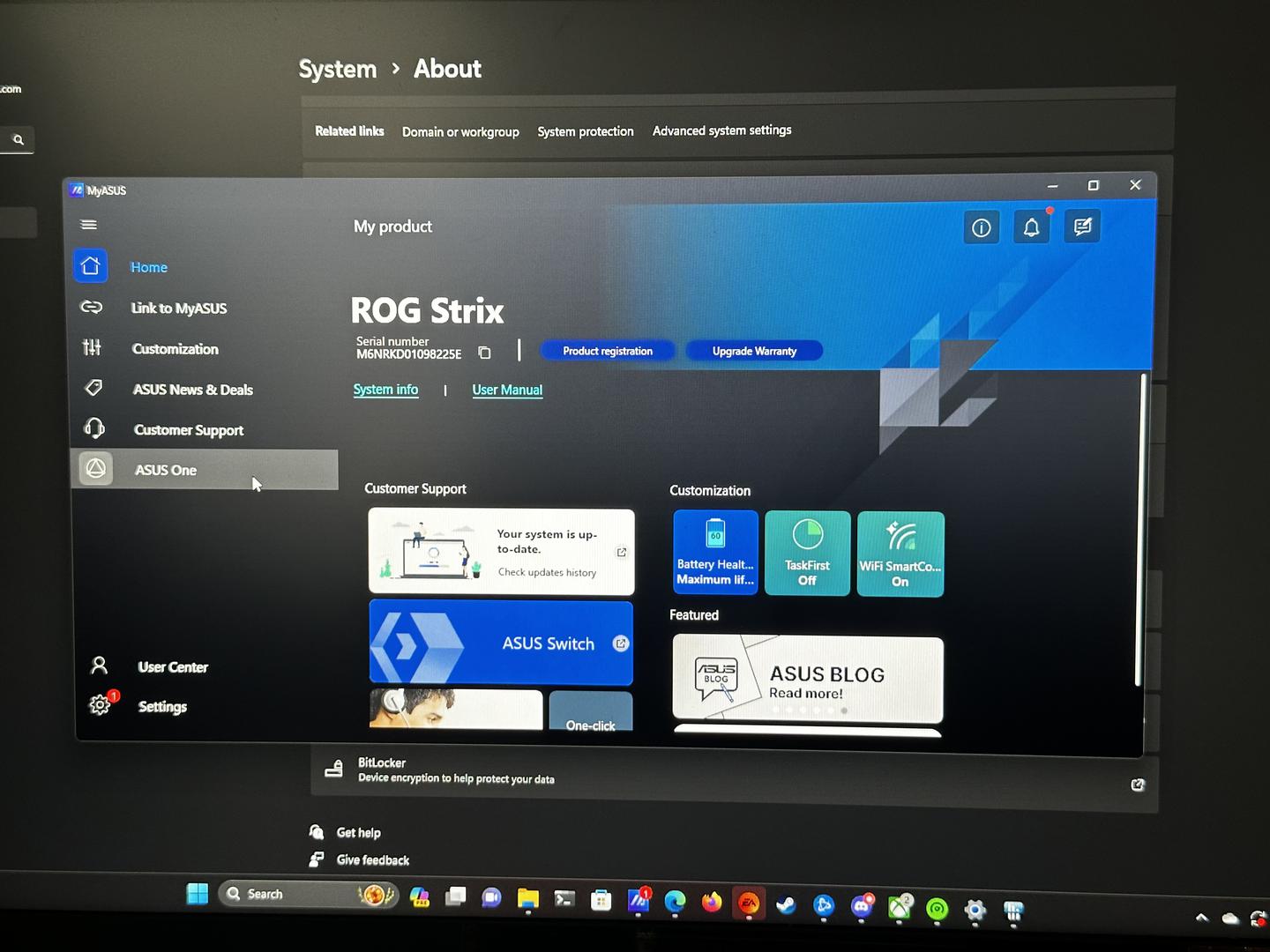The width and height of the screenshot is (1270, 952).
Task: Open Task View from the taskbar
Action: pos(455,896)
